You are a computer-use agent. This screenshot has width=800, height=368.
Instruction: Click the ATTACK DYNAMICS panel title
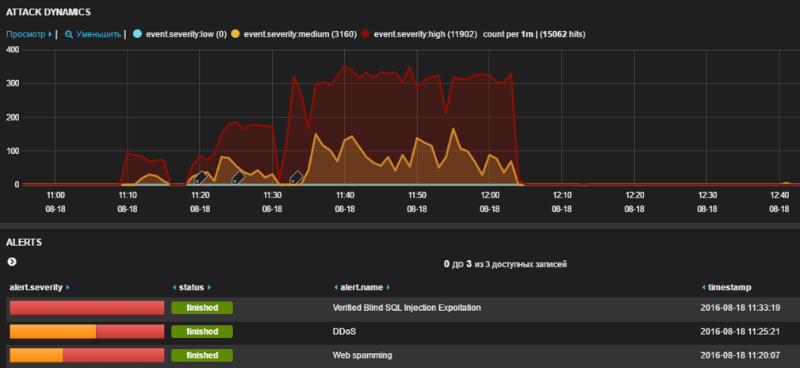(x=48, y=11)
